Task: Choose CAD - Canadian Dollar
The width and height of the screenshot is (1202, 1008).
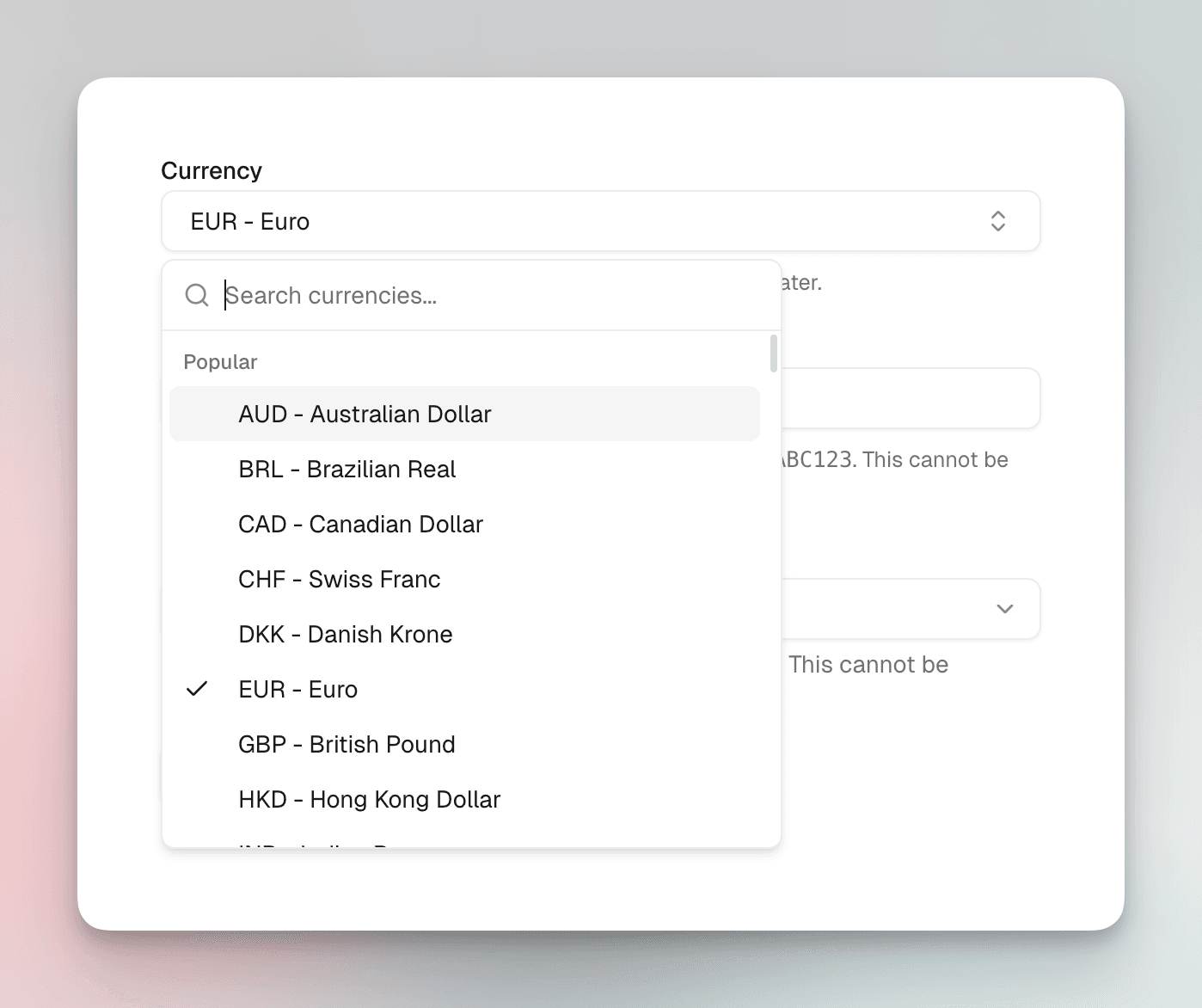Action: [x=360, y=524]
